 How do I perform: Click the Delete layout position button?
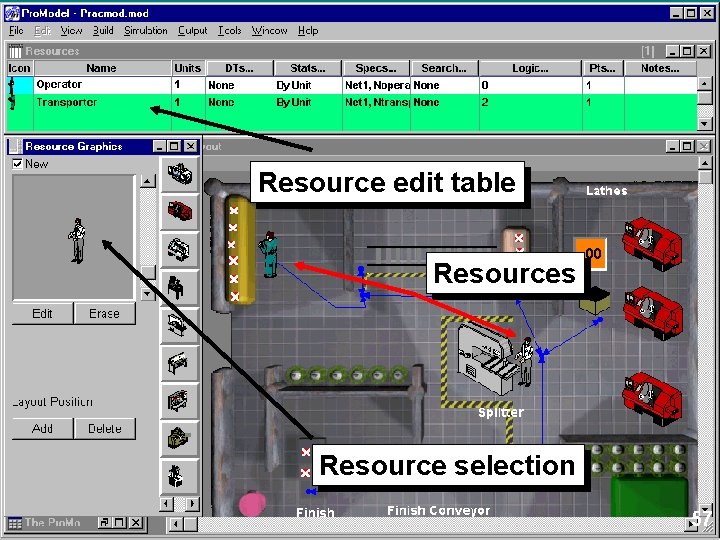click(105, 428)
